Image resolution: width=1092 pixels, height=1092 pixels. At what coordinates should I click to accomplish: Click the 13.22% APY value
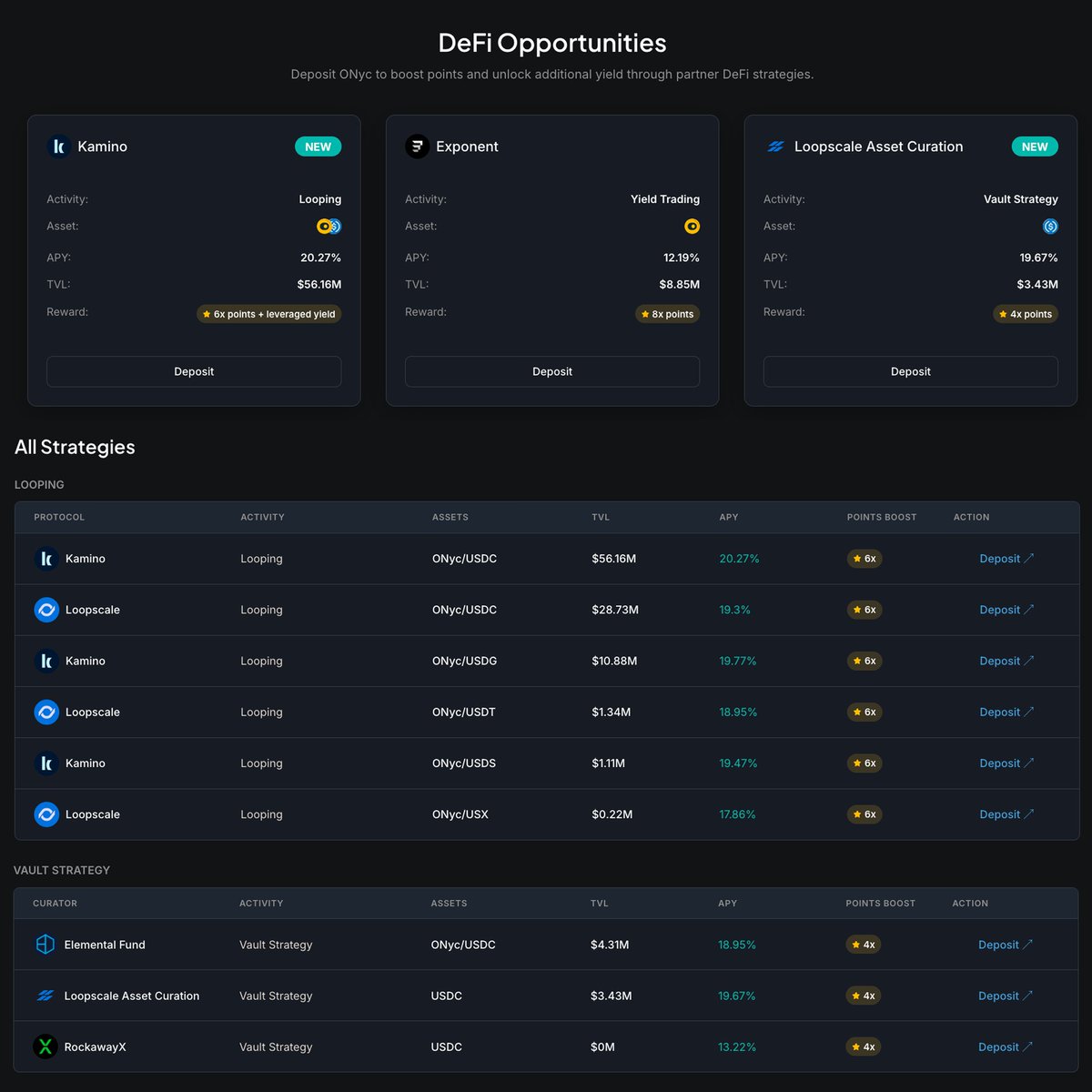pyautogui.click(x=737, y=1046)
